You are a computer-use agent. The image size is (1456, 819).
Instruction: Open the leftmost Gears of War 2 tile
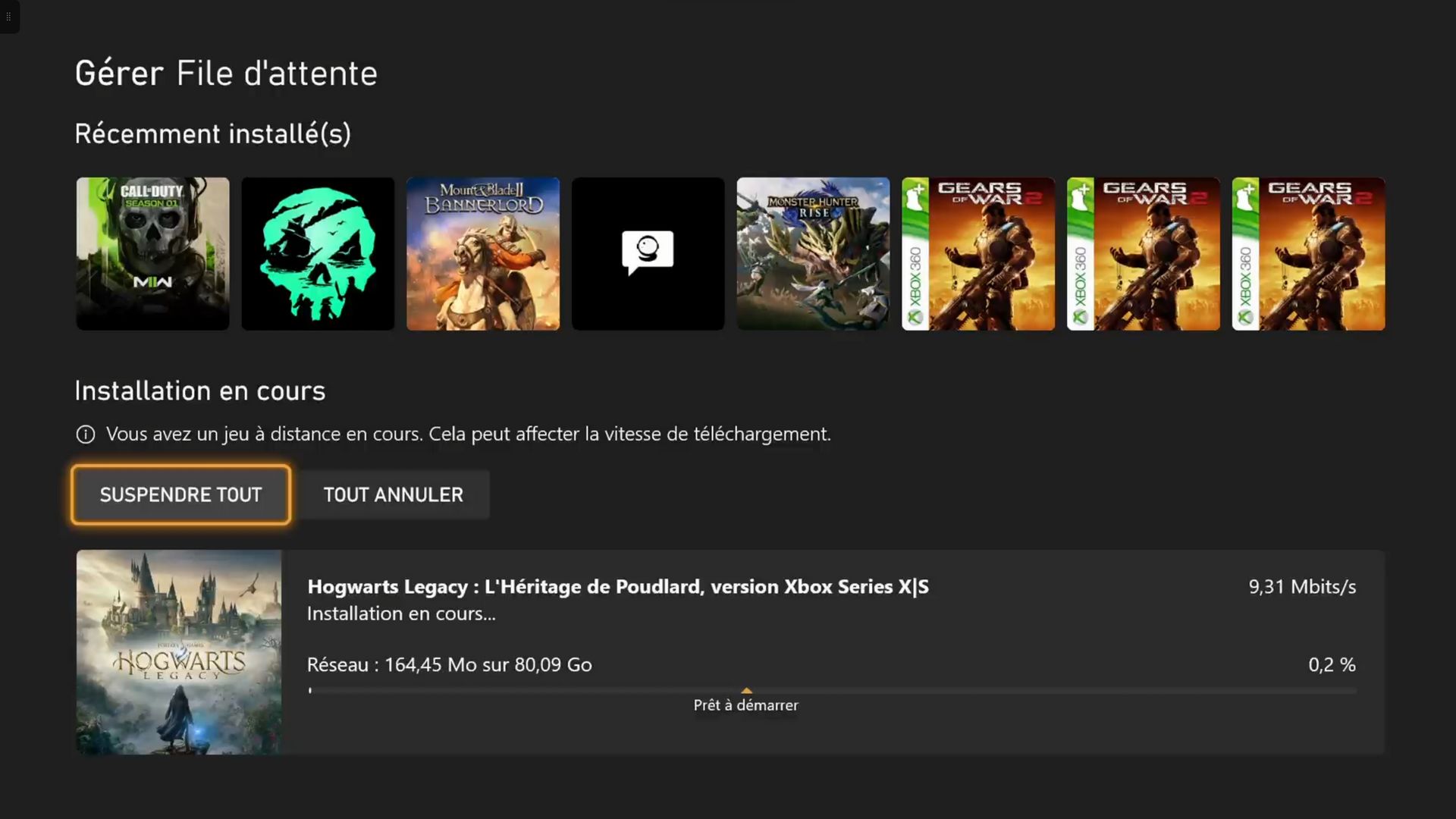click(x=978, y=253)
